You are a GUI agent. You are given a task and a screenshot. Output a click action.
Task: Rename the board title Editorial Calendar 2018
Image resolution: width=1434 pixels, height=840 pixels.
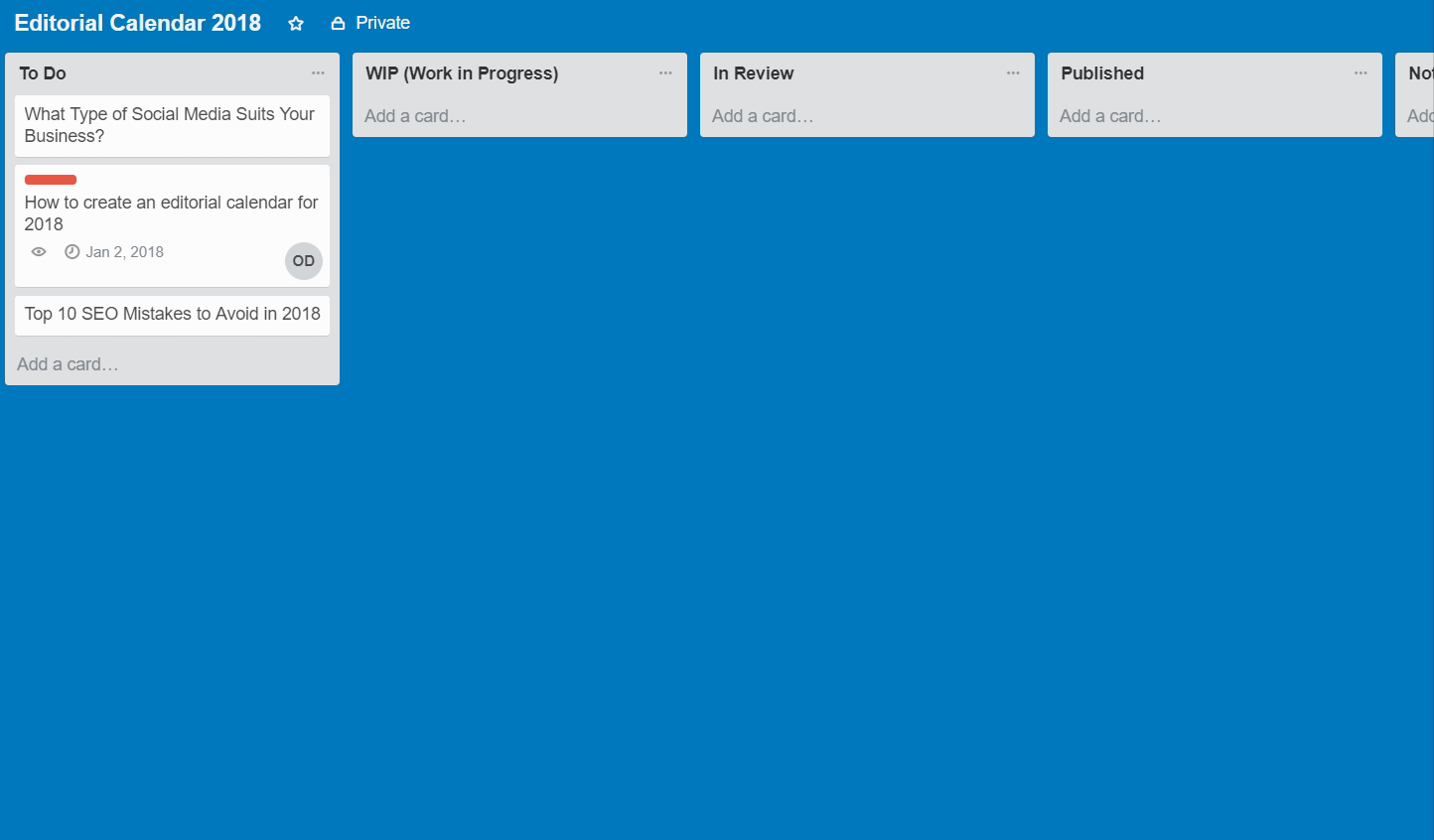point(138,23)
